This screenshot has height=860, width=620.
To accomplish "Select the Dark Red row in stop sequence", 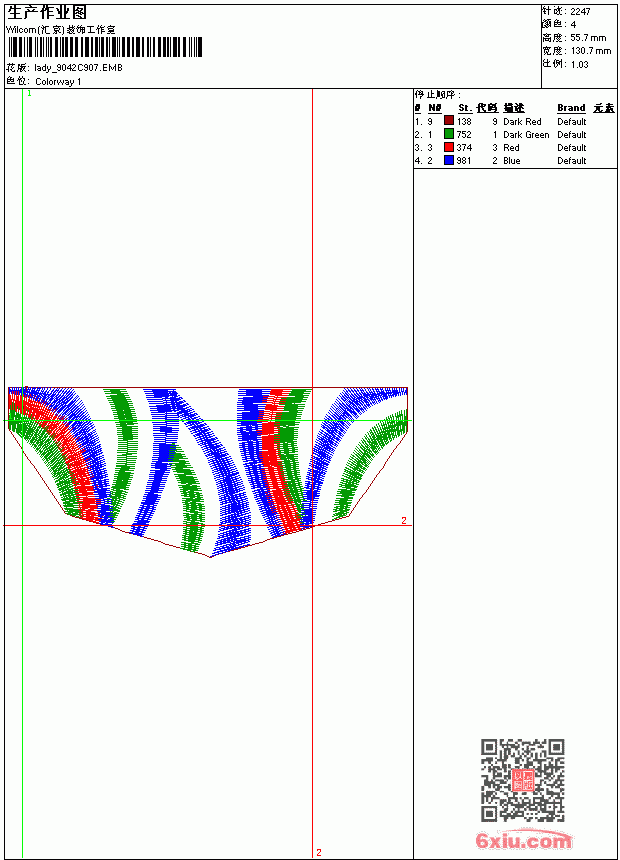I will point(515,121).
